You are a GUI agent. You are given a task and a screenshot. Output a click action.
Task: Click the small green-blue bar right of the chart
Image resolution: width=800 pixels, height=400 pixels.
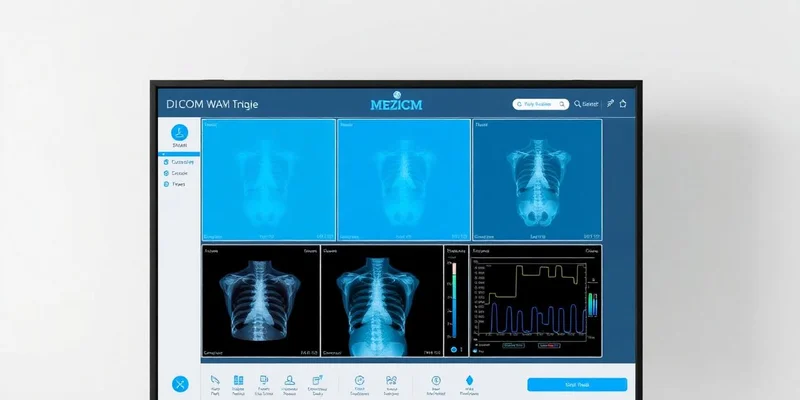[592, 304]
